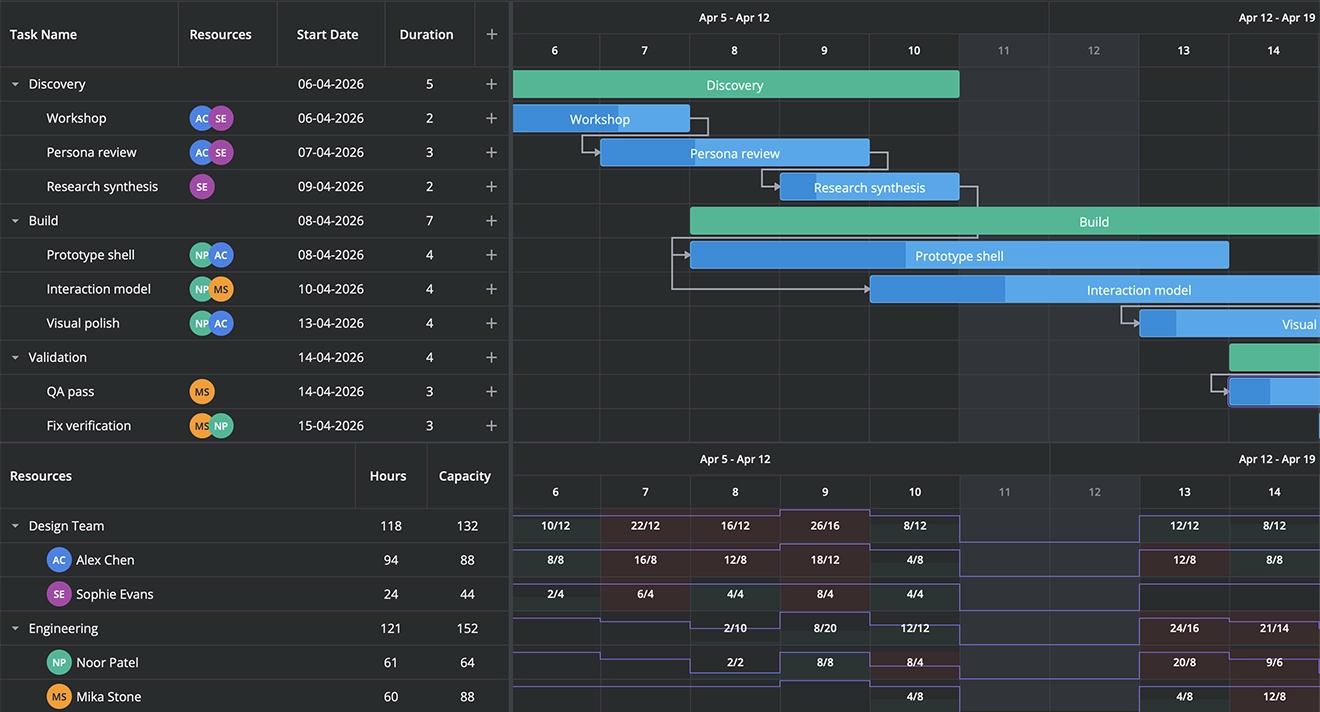Click SE avatar in Research synthesis row

coord(202,186)
